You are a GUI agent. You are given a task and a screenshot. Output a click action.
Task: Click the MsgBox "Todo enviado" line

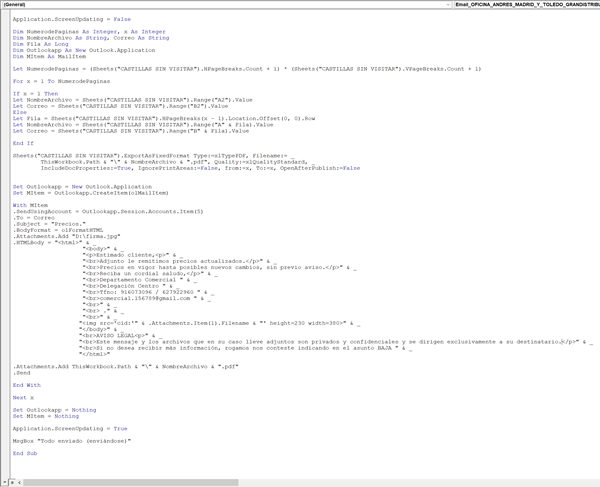(72, 441)
